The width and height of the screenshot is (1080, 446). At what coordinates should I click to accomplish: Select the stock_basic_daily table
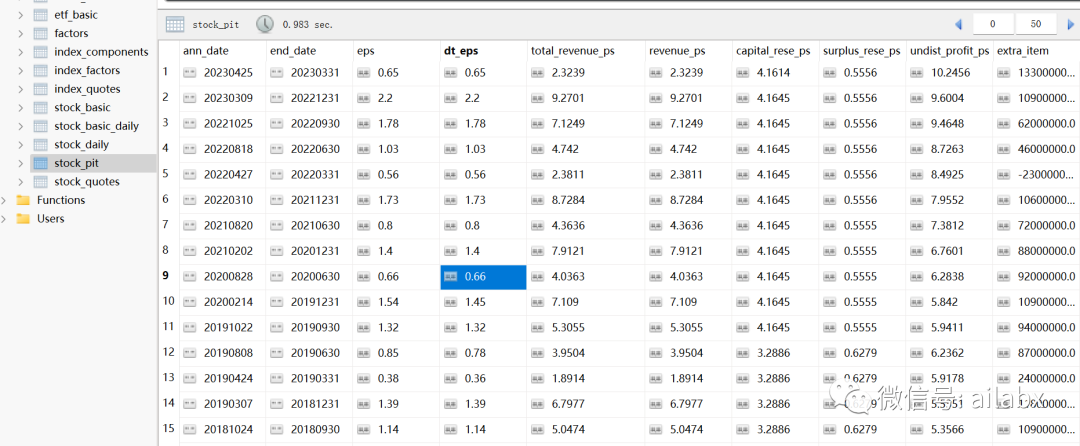(x=96, y=126)
